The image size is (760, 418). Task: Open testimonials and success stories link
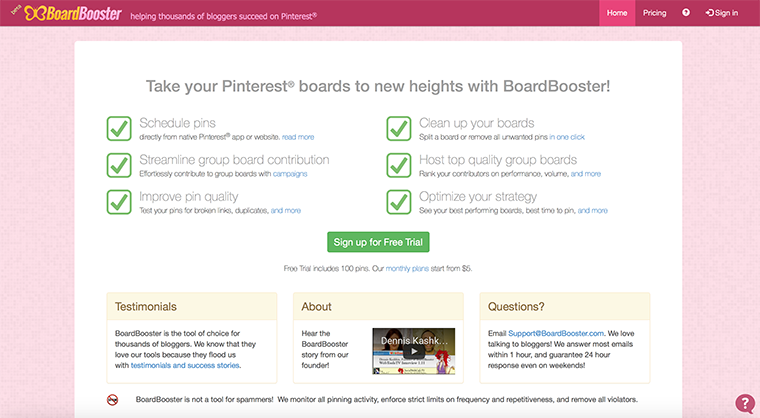pos(185,366)
